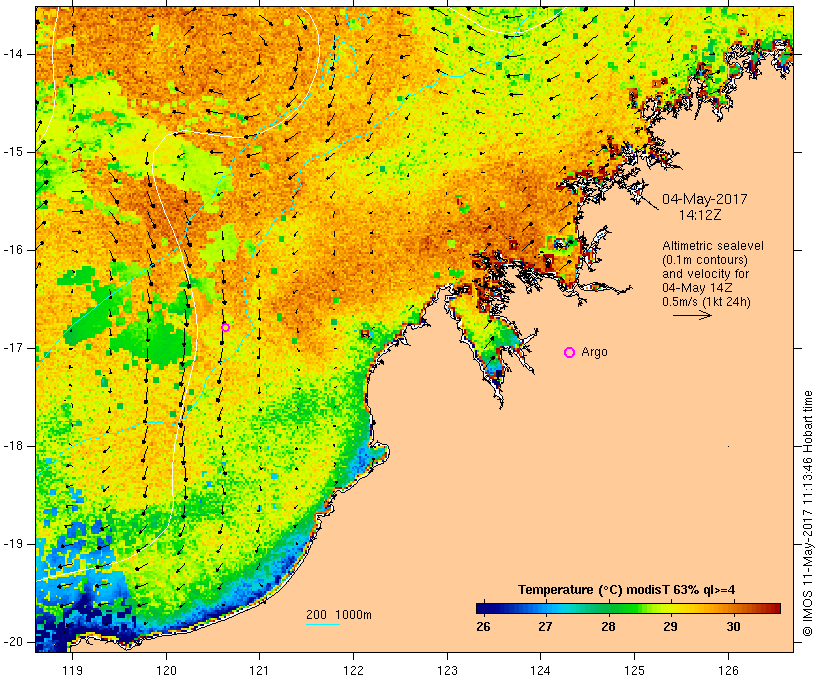Click the '200 1000m' bathymetry legend text

pyautogui.click(x=339, y=615)
